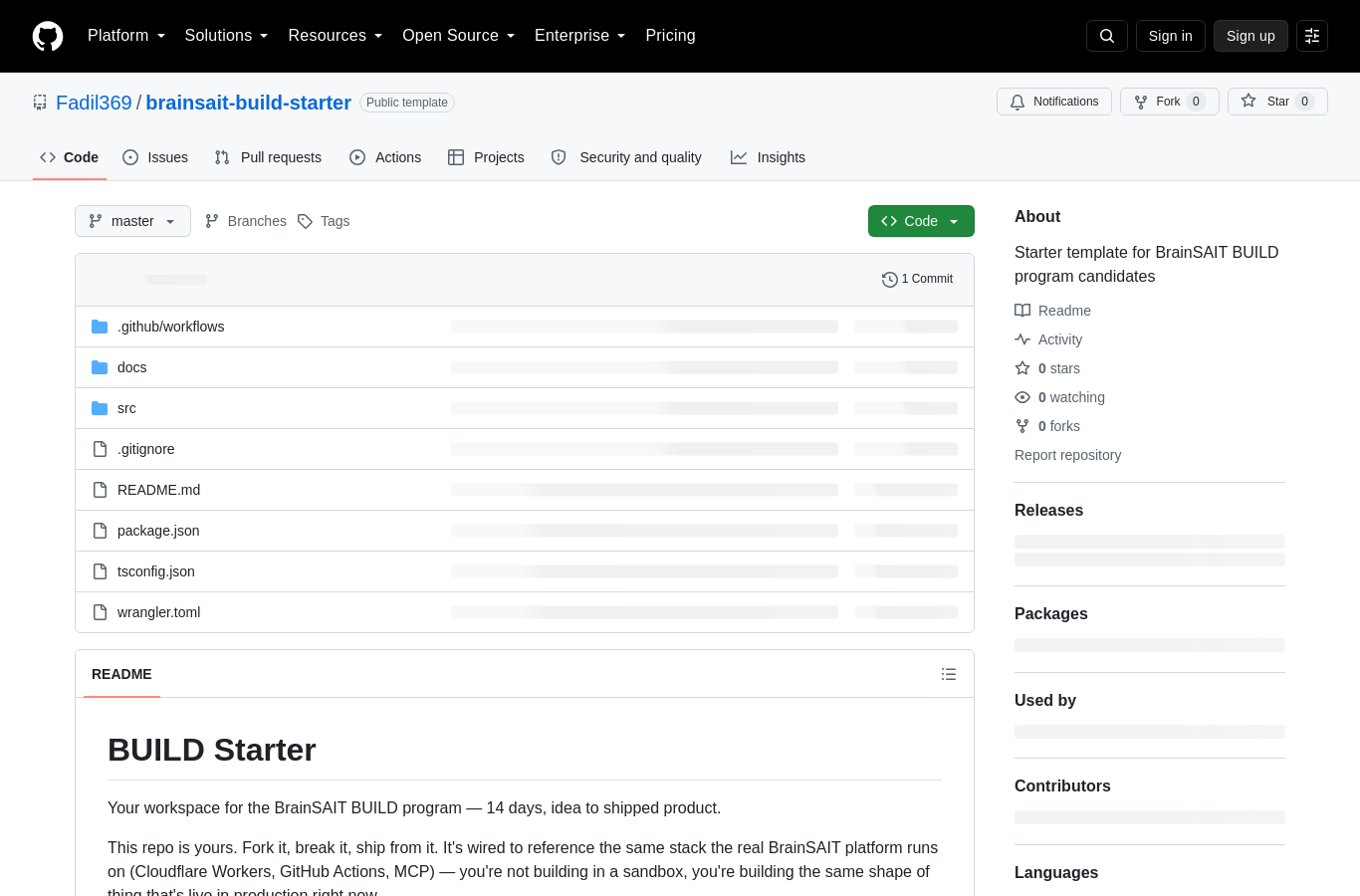Screen dimensions: 1360x896
Task: Open the package.json file name
Action: tap(158, 531)
